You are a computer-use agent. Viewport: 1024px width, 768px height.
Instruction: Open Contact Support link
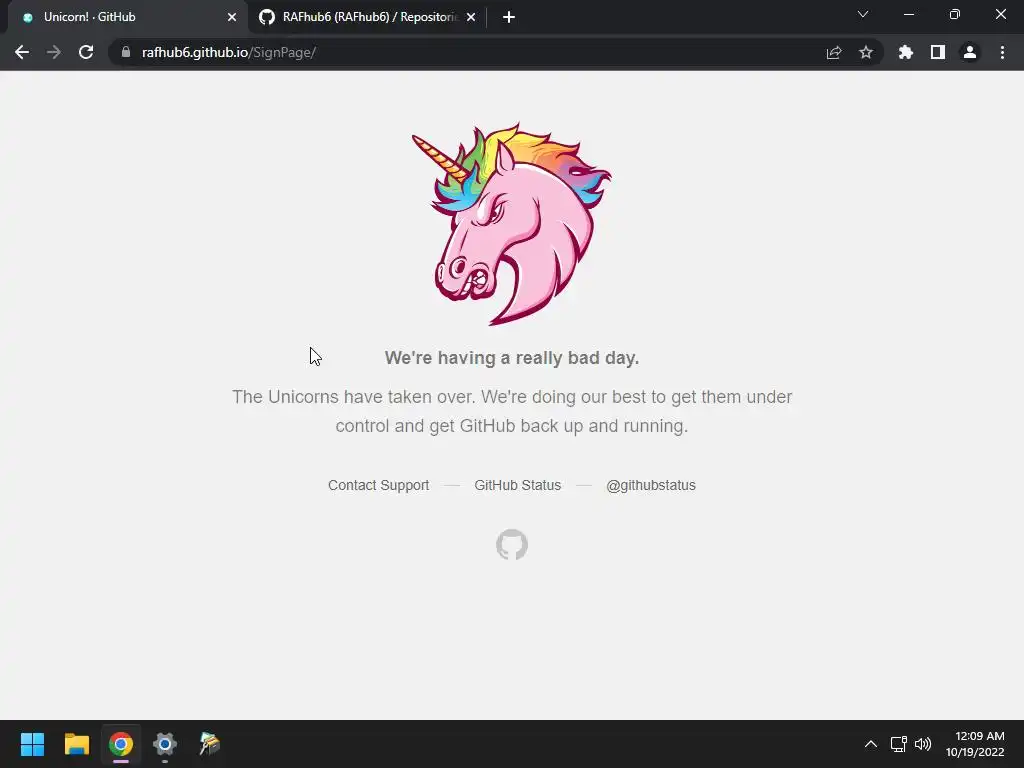pos(378,485)
